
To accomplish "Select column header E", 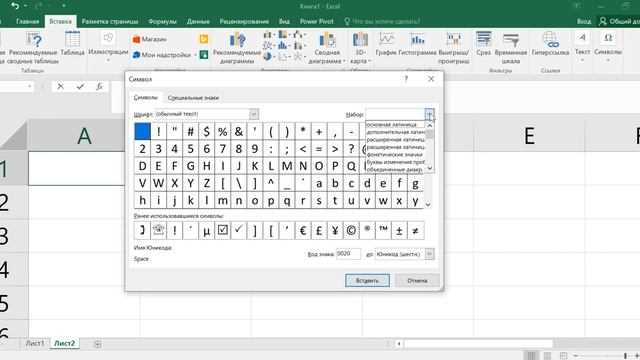I will coord(529,136).
